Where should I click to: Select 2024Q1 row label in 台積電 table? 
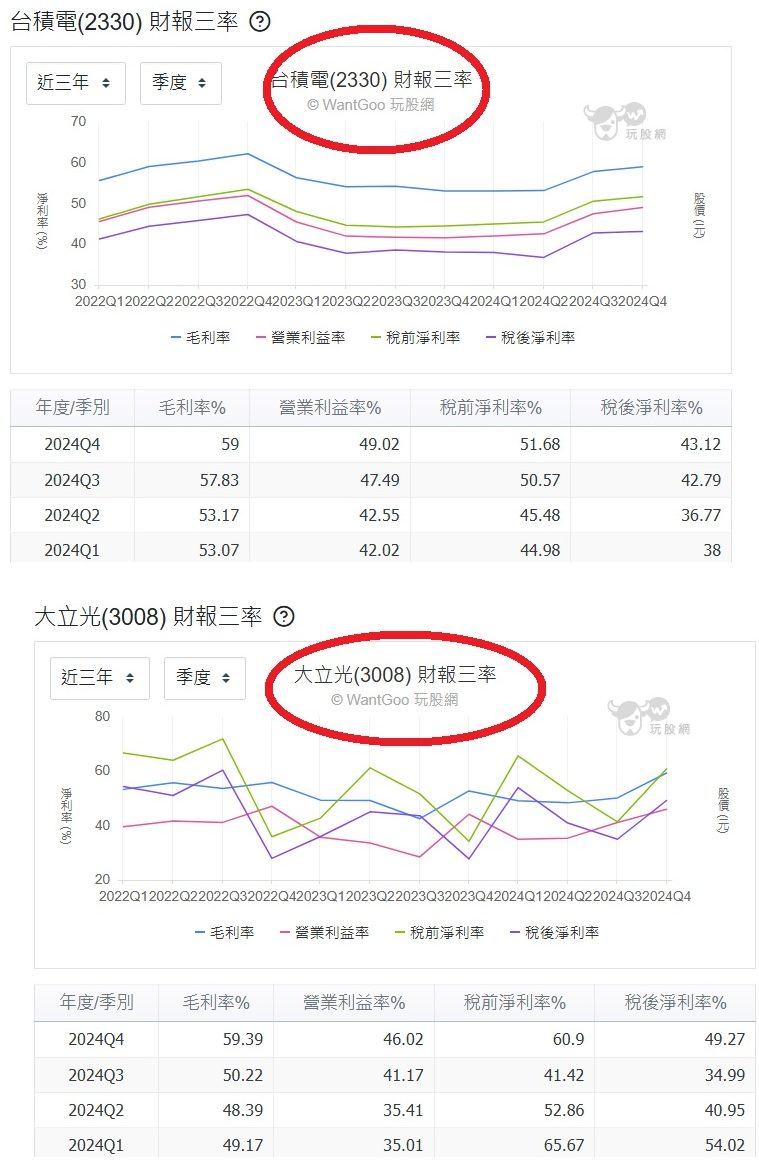[x=72, y=550]
